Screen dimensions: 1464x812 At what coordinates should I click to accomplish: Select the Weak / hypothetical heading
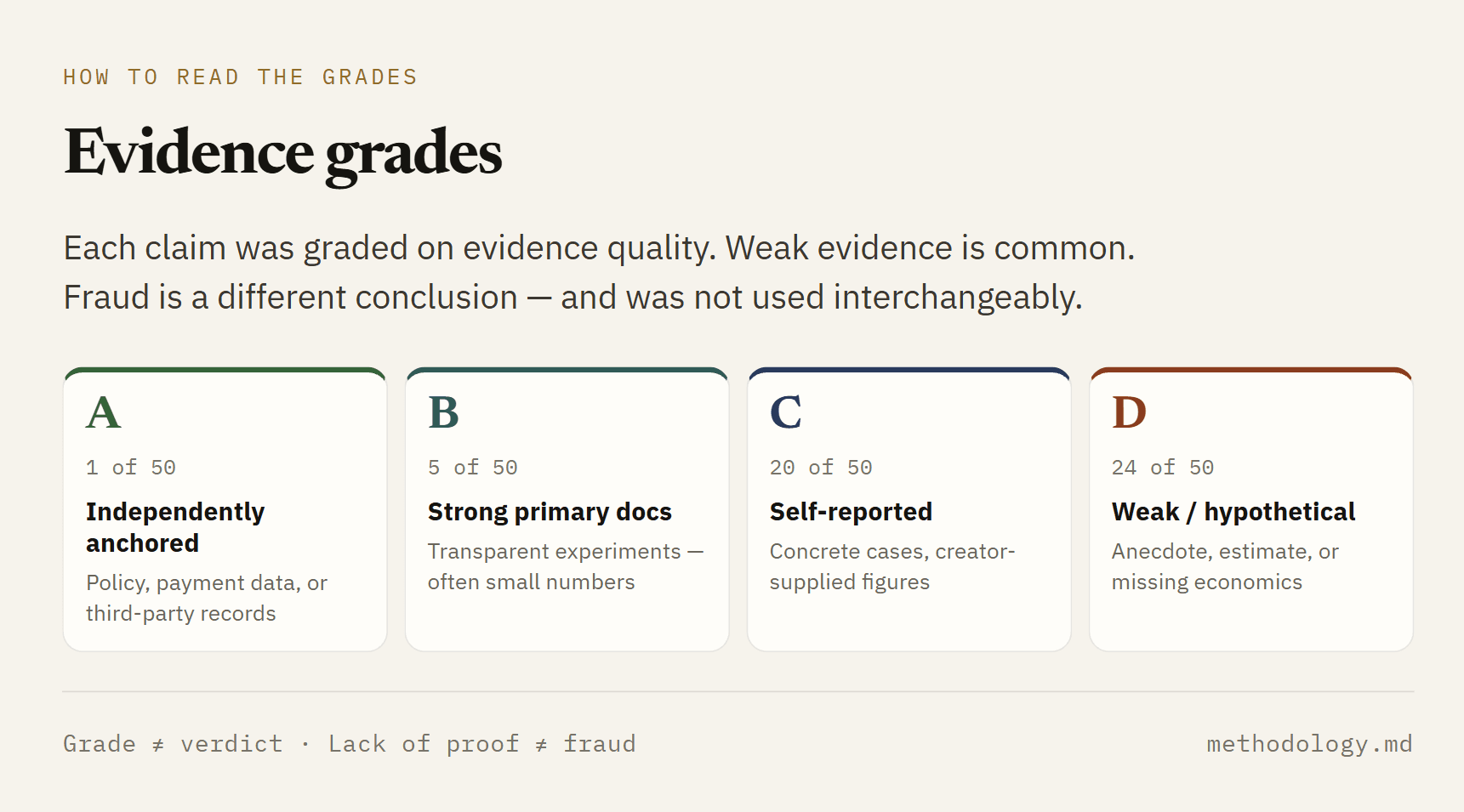1233,512
